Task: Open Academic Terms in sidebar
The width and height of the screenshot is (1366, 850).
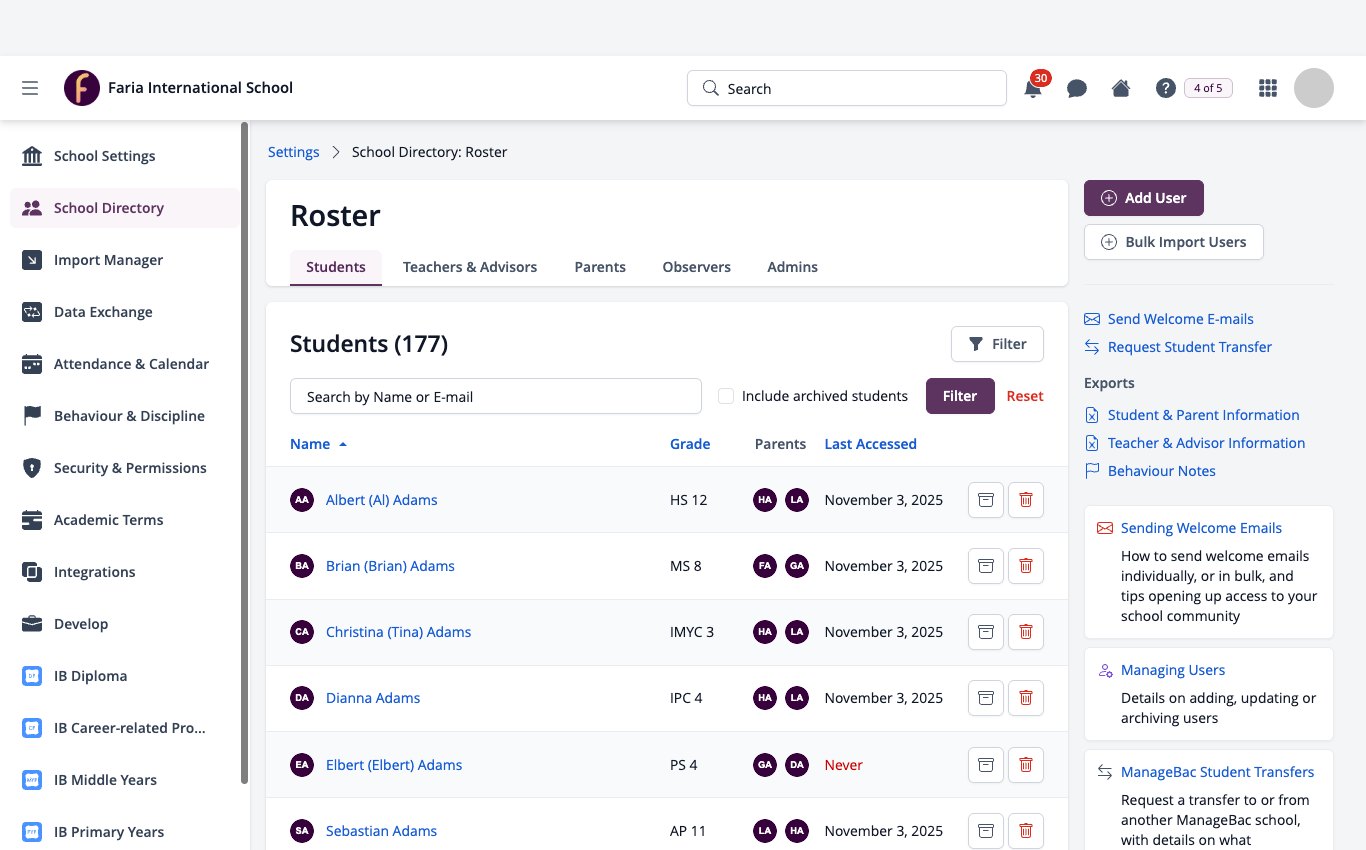Action: [125, 520]
